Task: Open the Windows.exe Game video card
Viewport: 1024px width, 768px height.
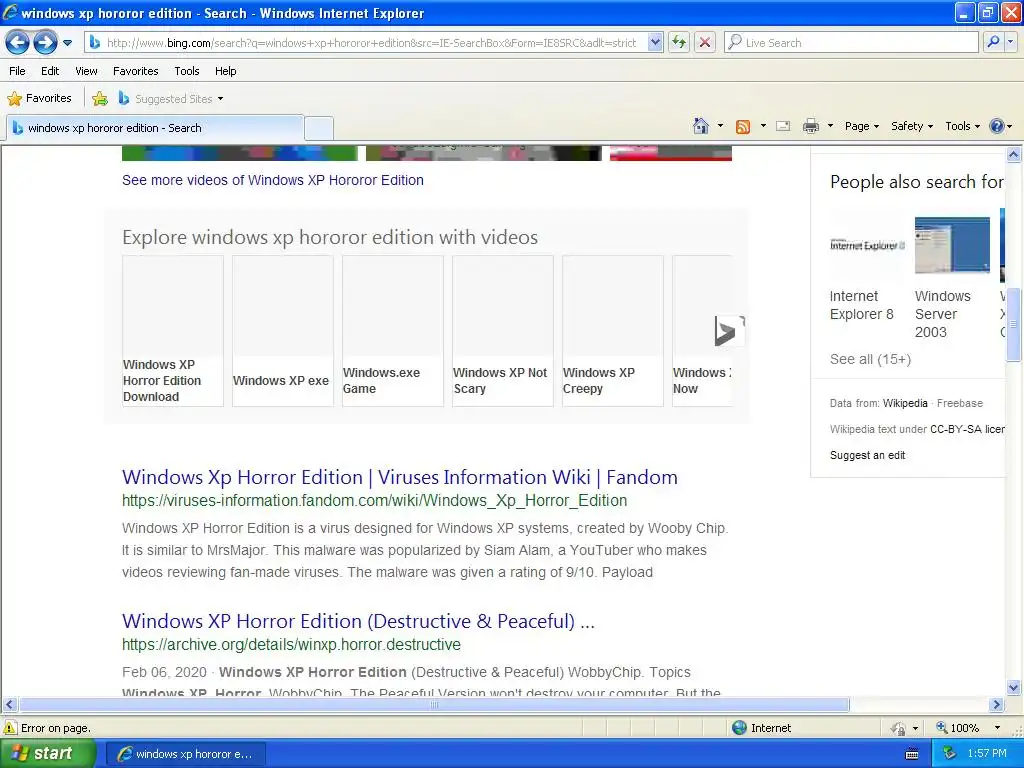Action: [392, 330]
